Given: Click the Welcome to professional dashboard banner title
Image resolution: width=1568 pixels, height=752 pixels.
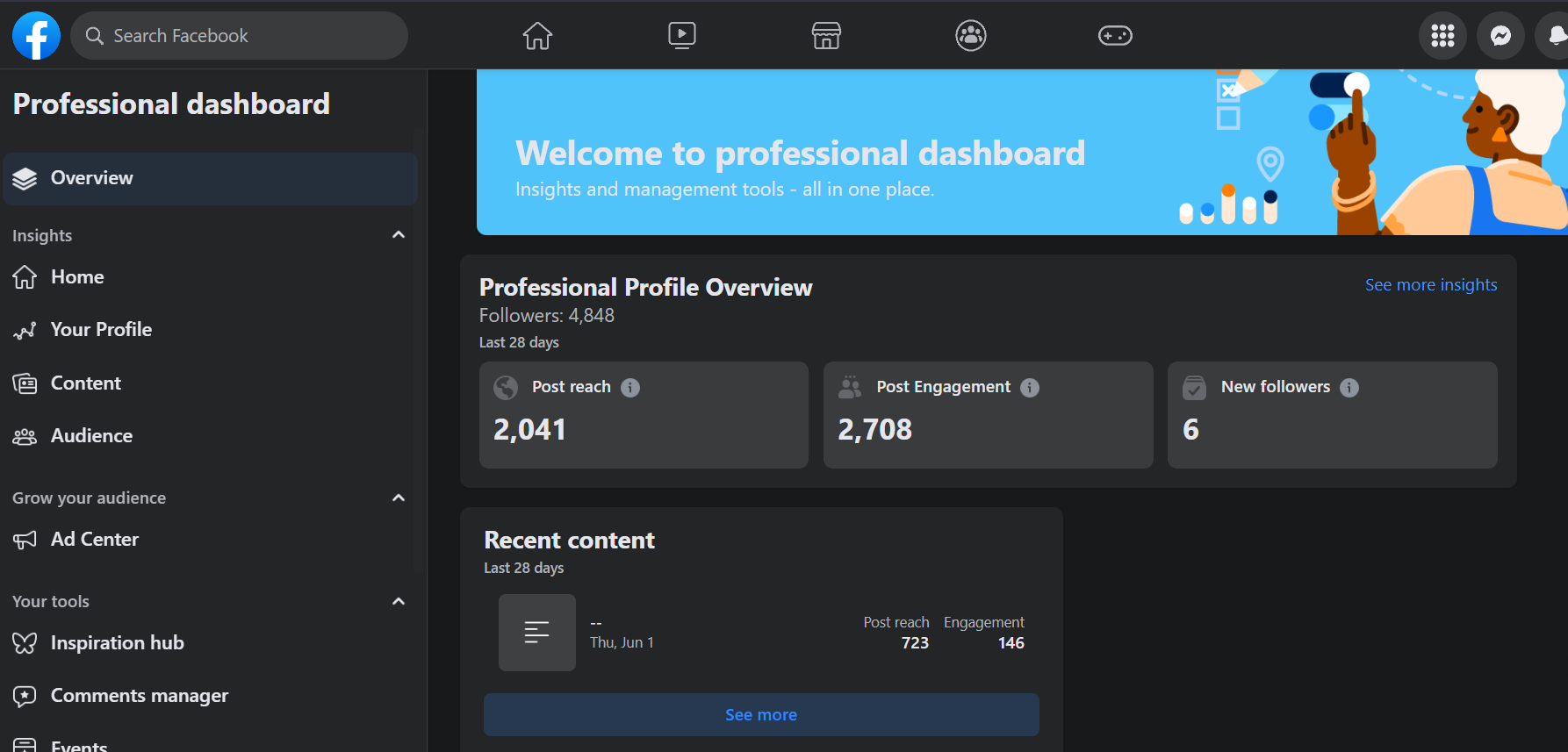Looking at the screenshot, I should tap(801, 154).
